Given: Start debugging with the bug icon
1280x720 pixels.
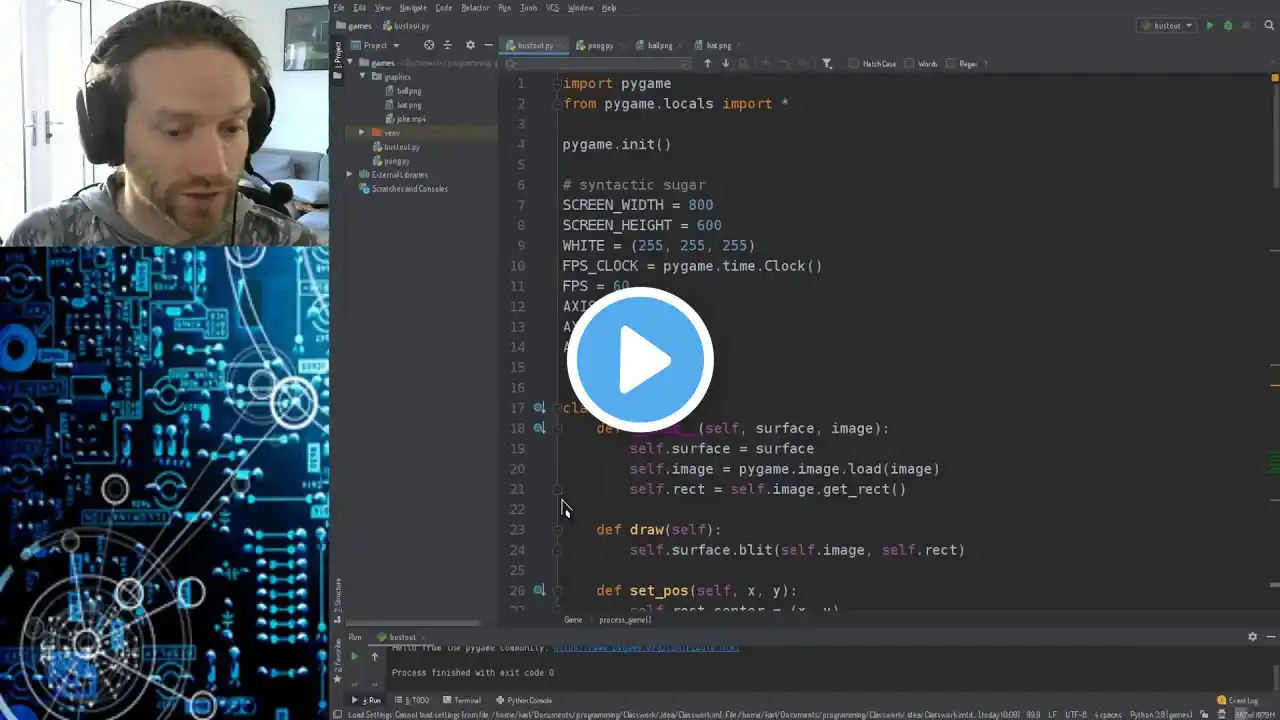Looking at the screenshot, I should pos(1228,26).
